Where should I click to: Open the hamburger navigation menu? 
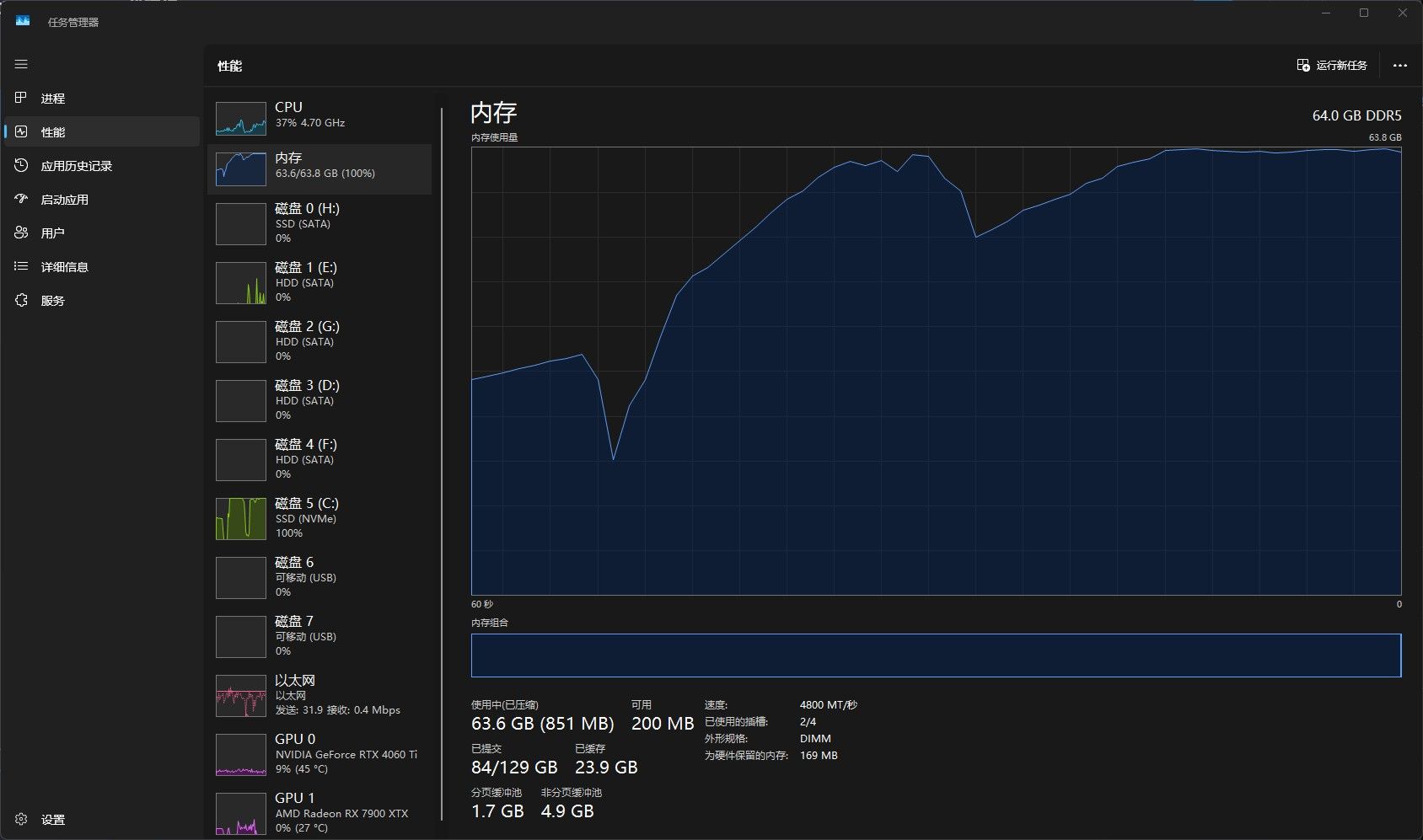click(x=21, y=64)
